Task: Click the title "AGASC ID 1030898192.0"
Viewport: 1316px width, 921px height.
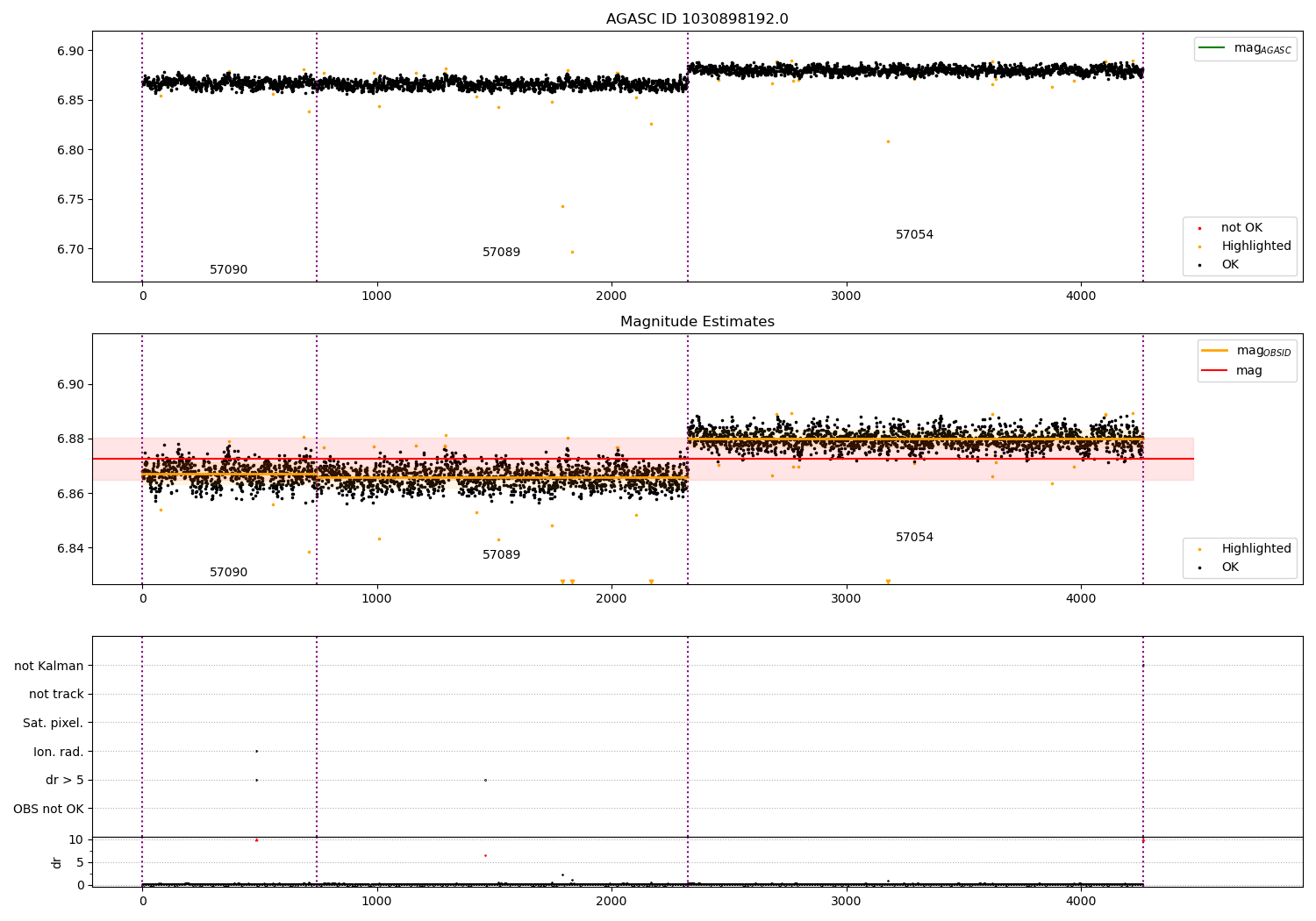Action: click(697, 19)
